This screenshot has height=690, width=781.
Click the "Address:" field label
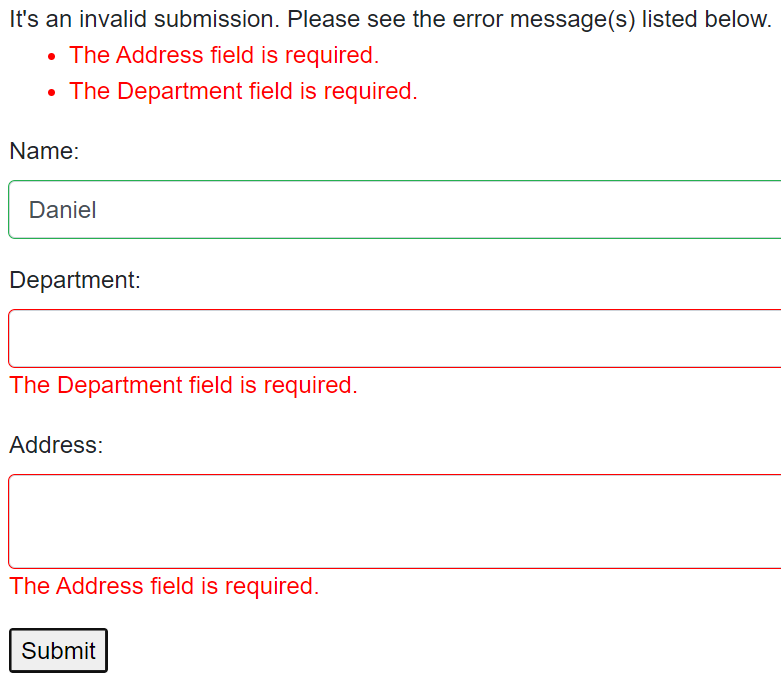point(56,444)
